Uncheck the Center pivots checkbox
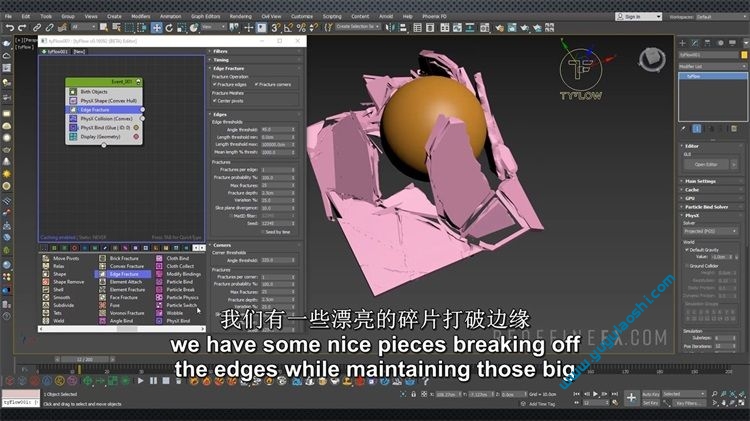The image size is (750, 421). (214, 101)
